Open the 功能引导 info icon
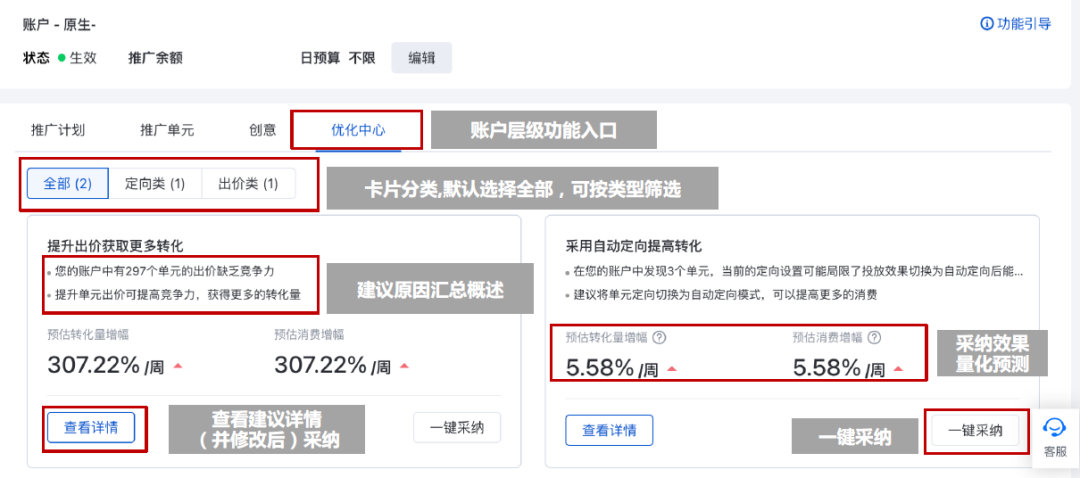Screen dimensions: 1080x478 pos(986,24)
